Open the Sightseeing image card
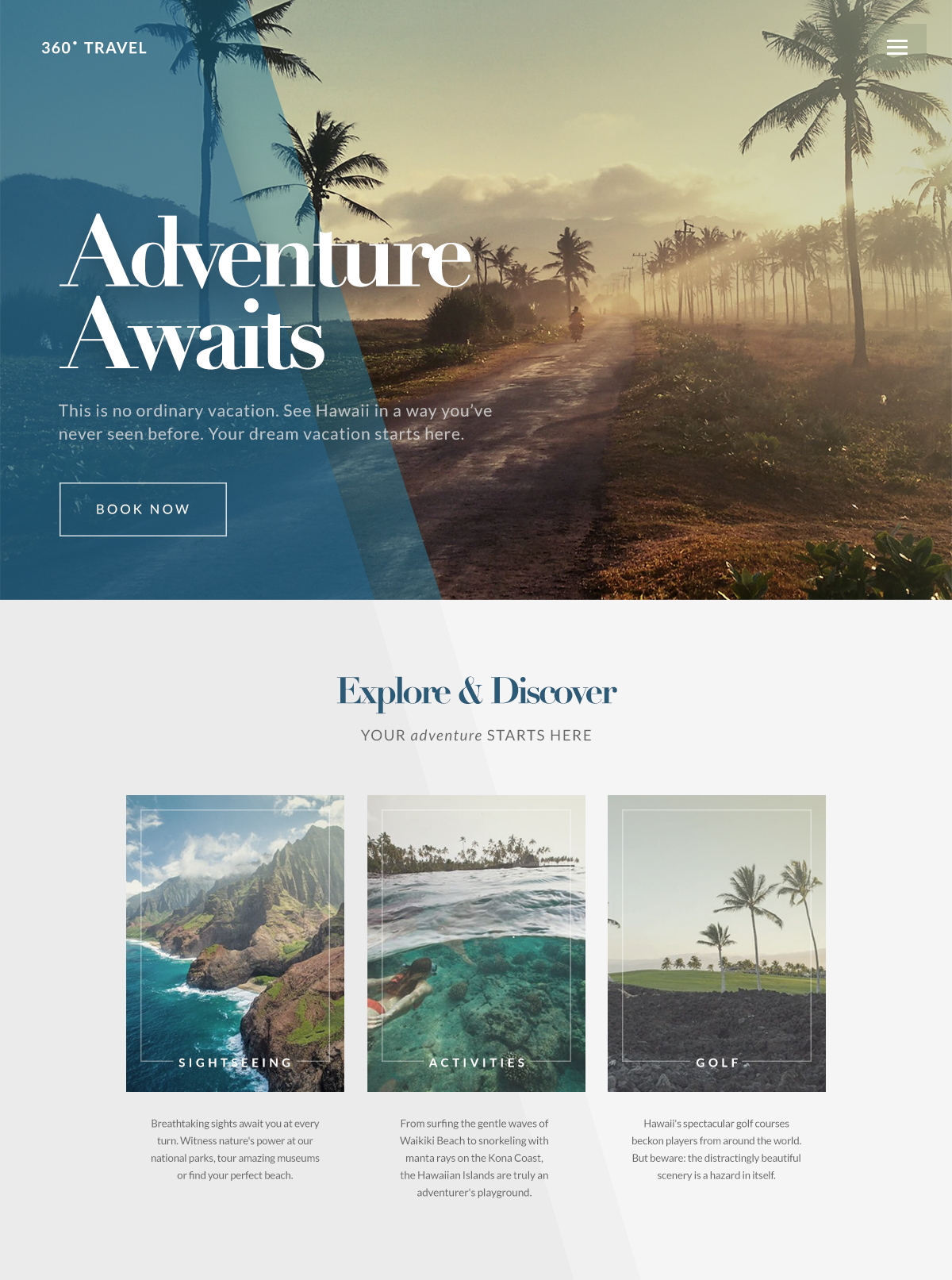This screenshot has height=1280, width=952. [235, 944]
